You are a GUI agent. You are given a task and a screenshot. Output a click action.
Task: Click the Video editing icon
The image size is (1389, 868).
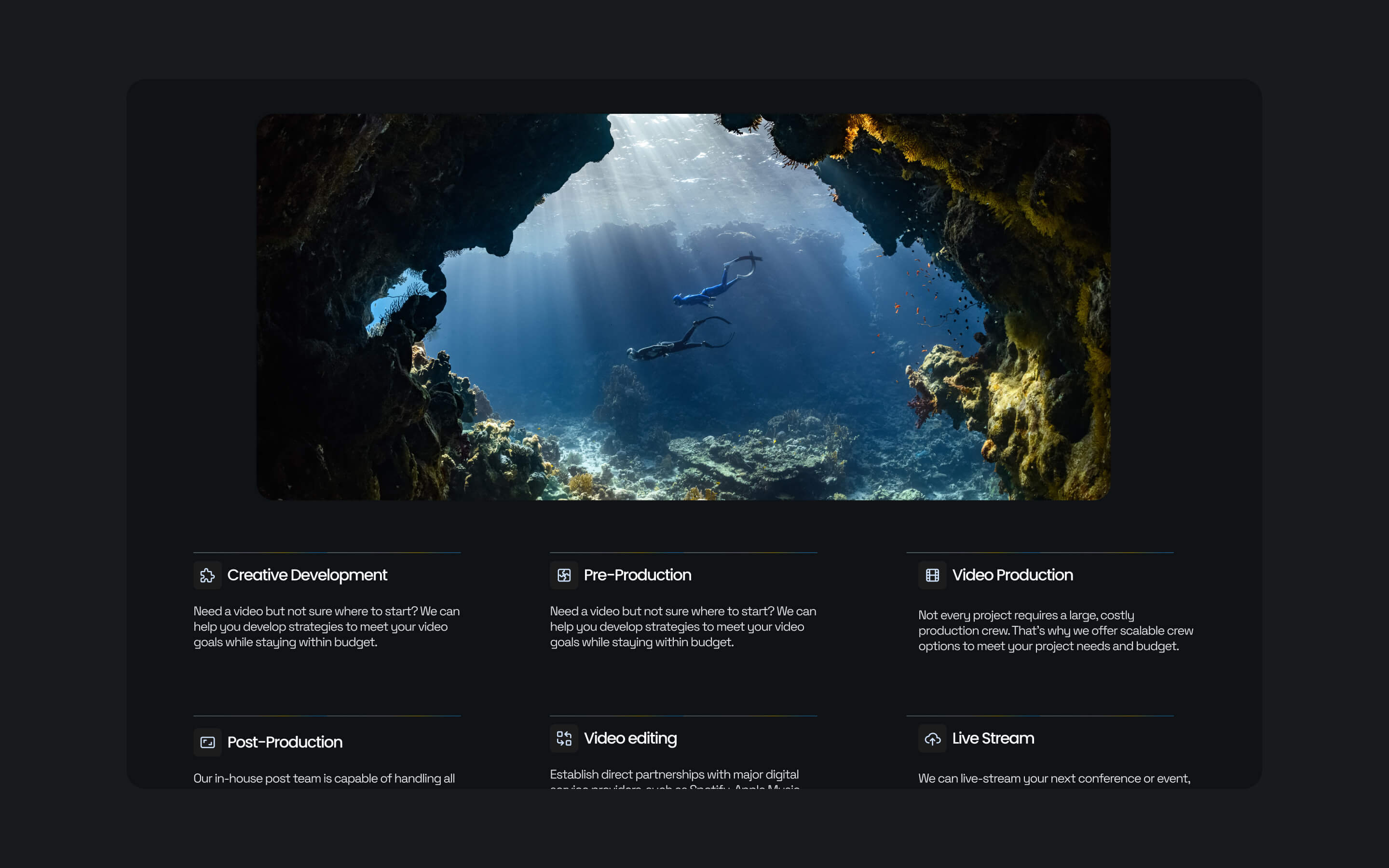point(564,738)
